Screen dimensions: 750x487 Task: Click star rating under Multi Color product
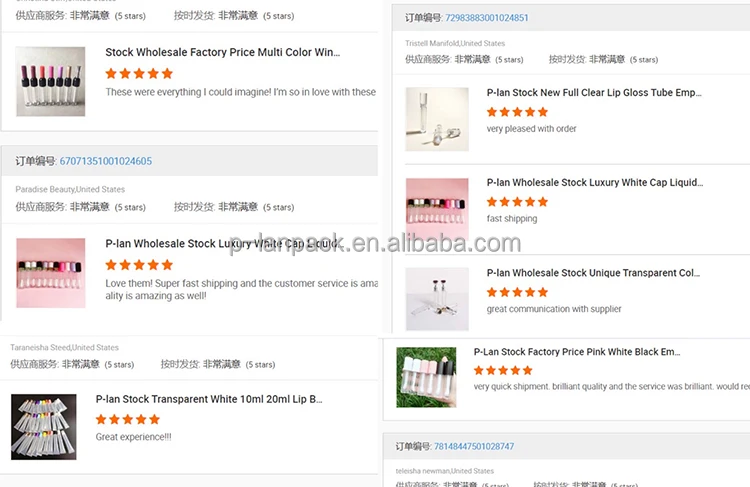click(x=139, y=73)
